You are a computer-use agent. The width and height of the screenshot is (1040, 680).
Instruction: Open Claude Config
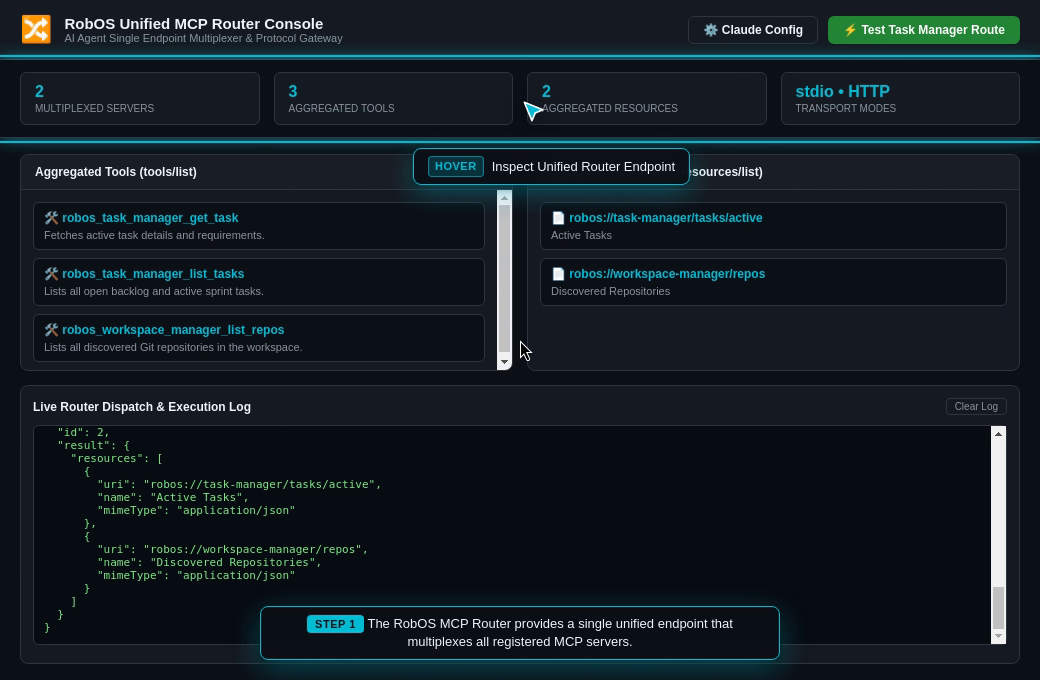coord(753,30)
